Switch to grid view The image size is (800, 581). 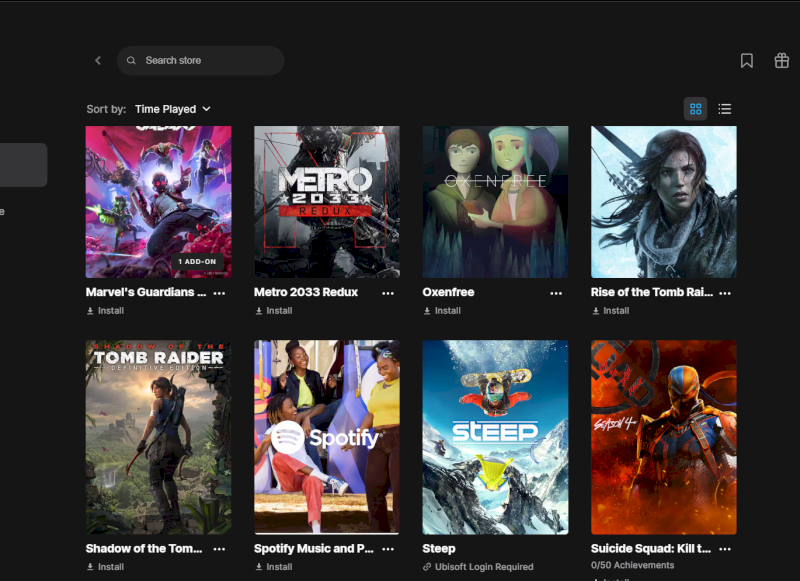point(695,109)
